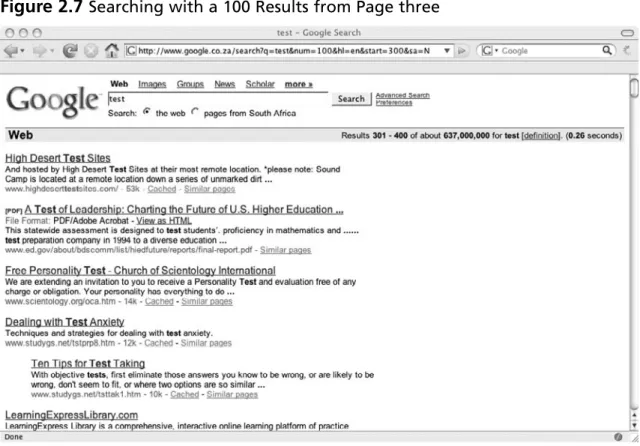Click the 'Done' status bar text
The height and width of the screenshot is (446, 640).
pos(13,437)
